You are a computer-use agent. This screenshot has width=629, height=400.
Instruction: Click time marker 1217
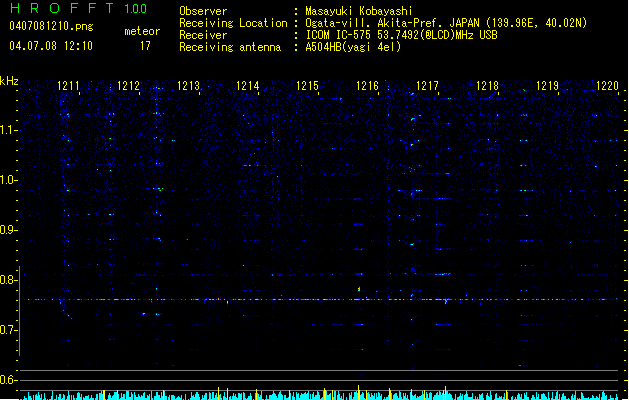pyautogui.click(x=427, y=86)
